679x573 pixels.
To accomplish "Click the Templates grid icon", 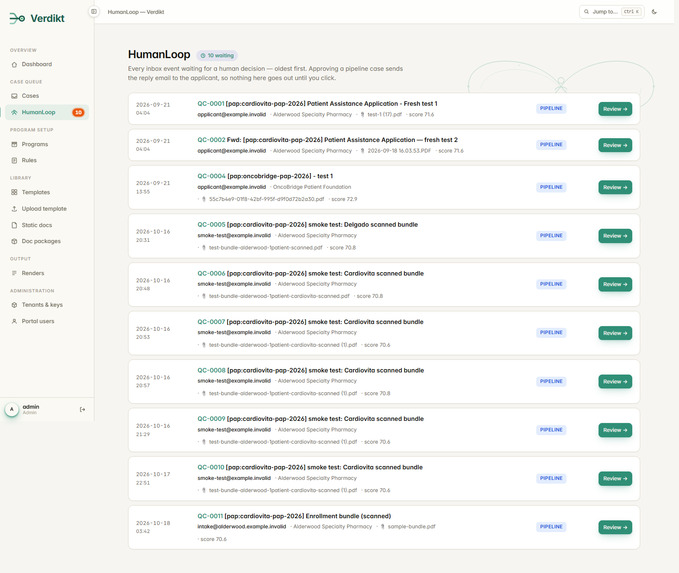I will (14, 192).
